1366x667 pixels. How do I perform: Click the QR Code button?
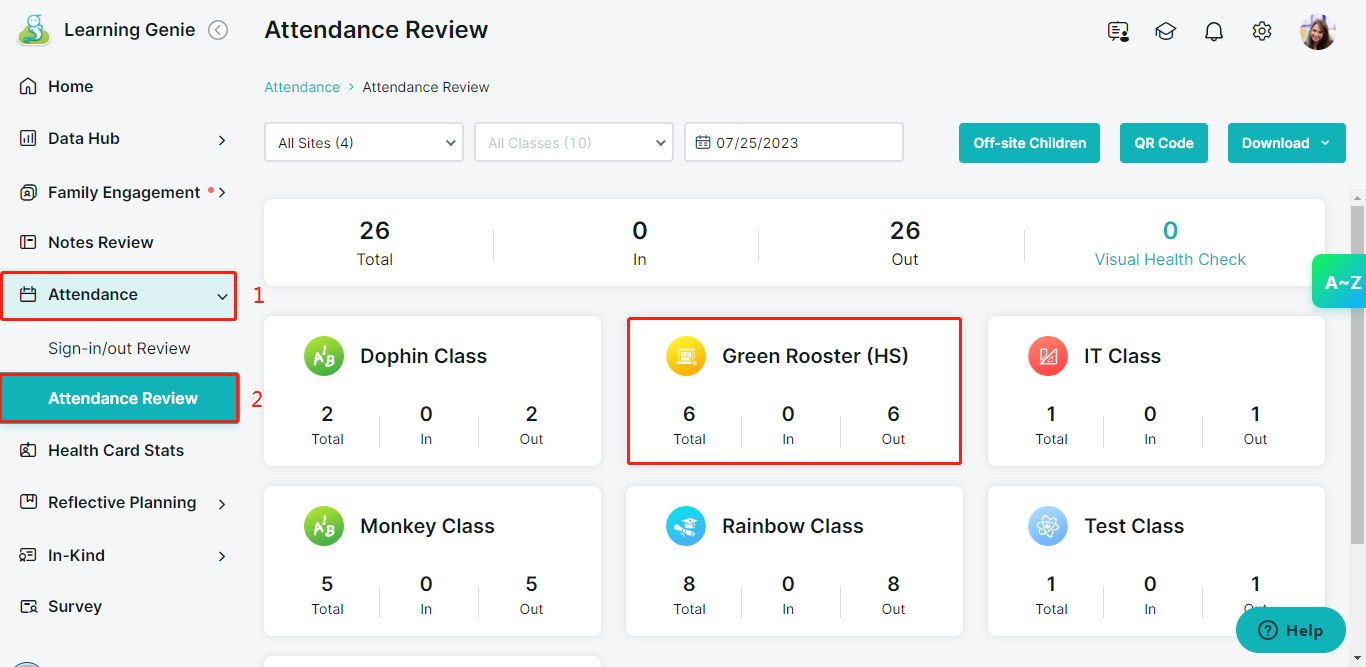click(x=1163, y=143)
